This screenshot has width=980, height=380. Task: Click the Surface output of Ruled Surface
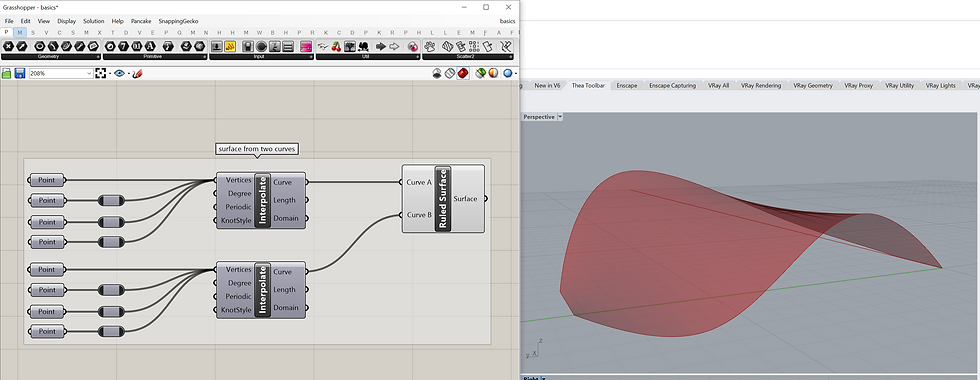(x=466, y=199)
